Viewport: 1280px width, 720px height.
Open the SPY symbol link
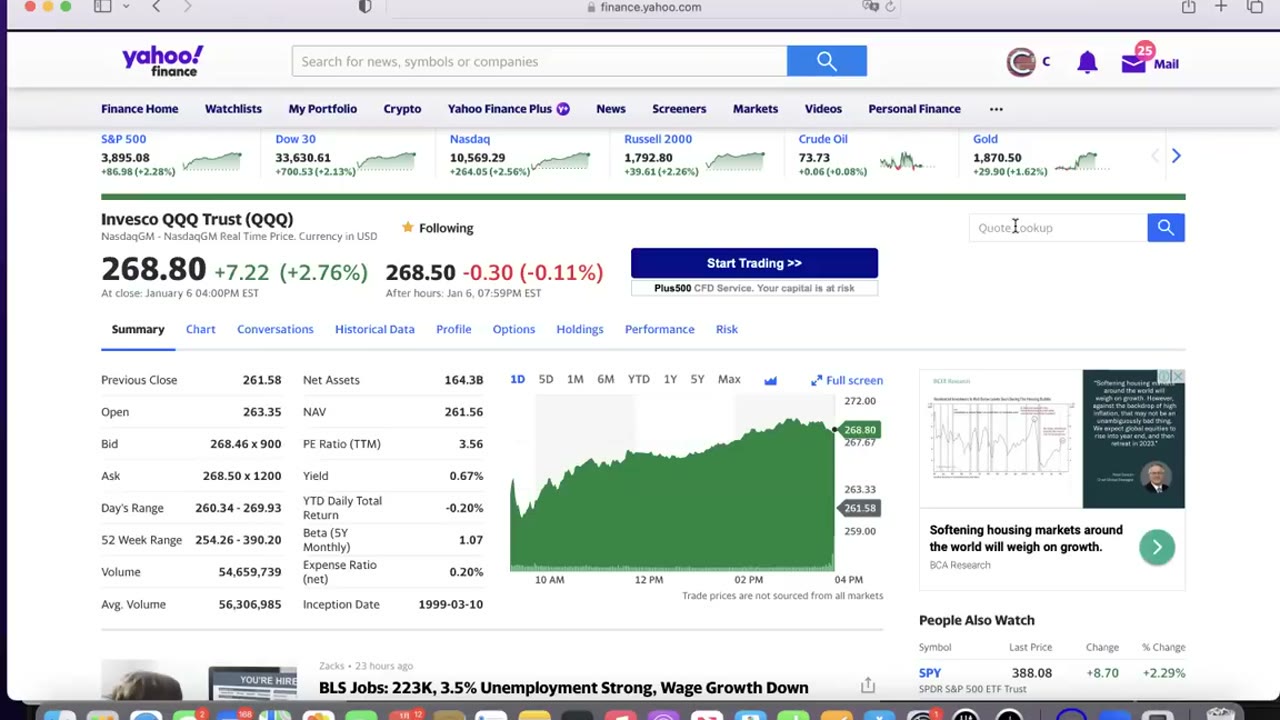930,673
